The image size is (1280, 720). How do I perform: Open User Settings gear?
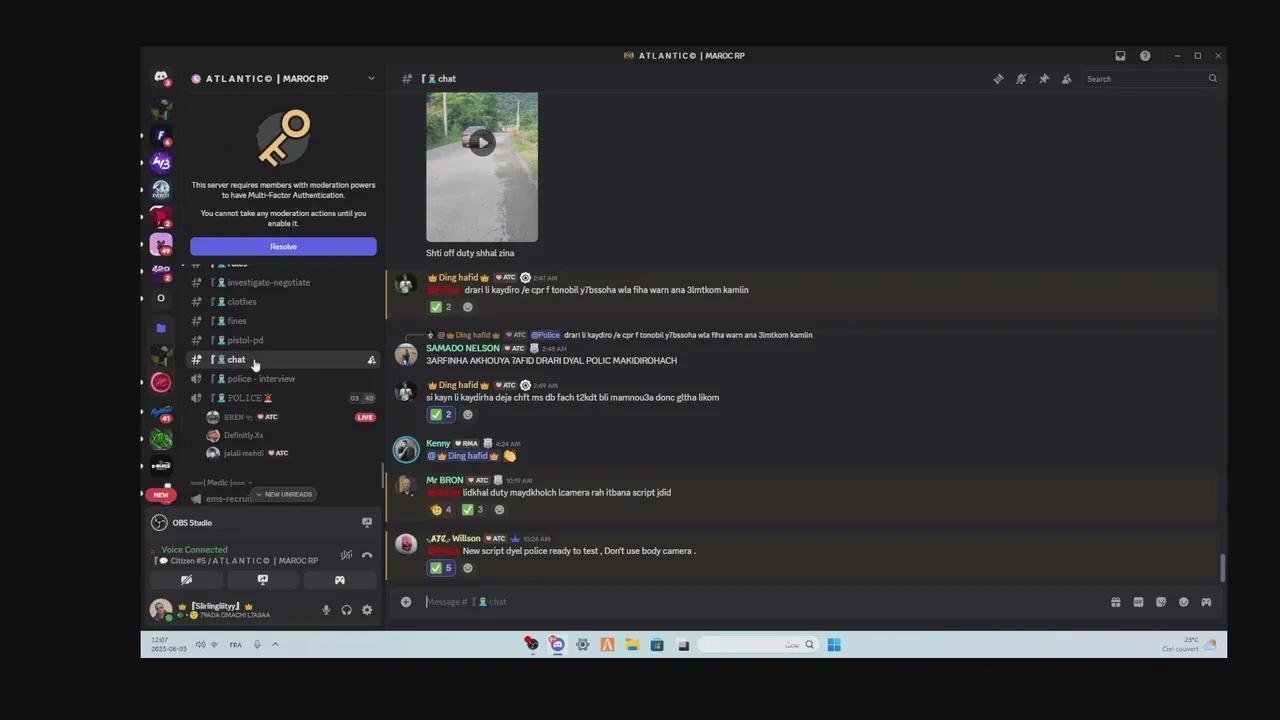pyautogui.click(x=367, y=610)
